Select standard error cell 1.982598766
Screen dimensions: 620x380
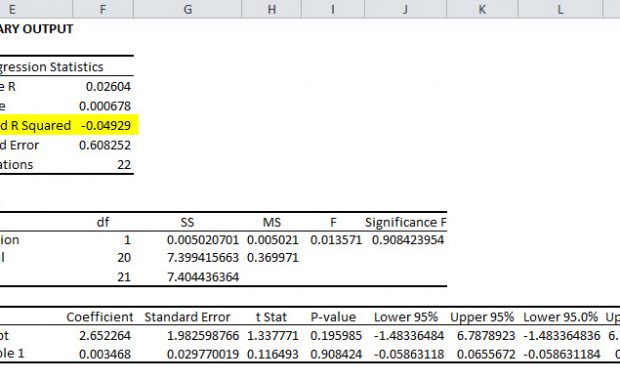click(203, 336)
